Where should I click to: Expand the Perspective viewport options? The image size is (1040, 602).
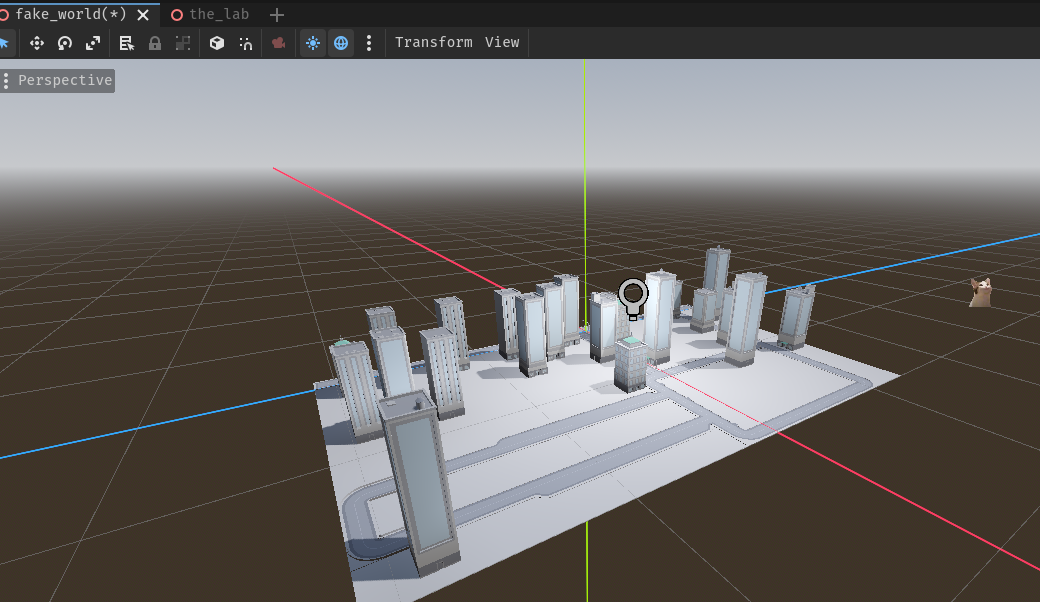(57, 80)
